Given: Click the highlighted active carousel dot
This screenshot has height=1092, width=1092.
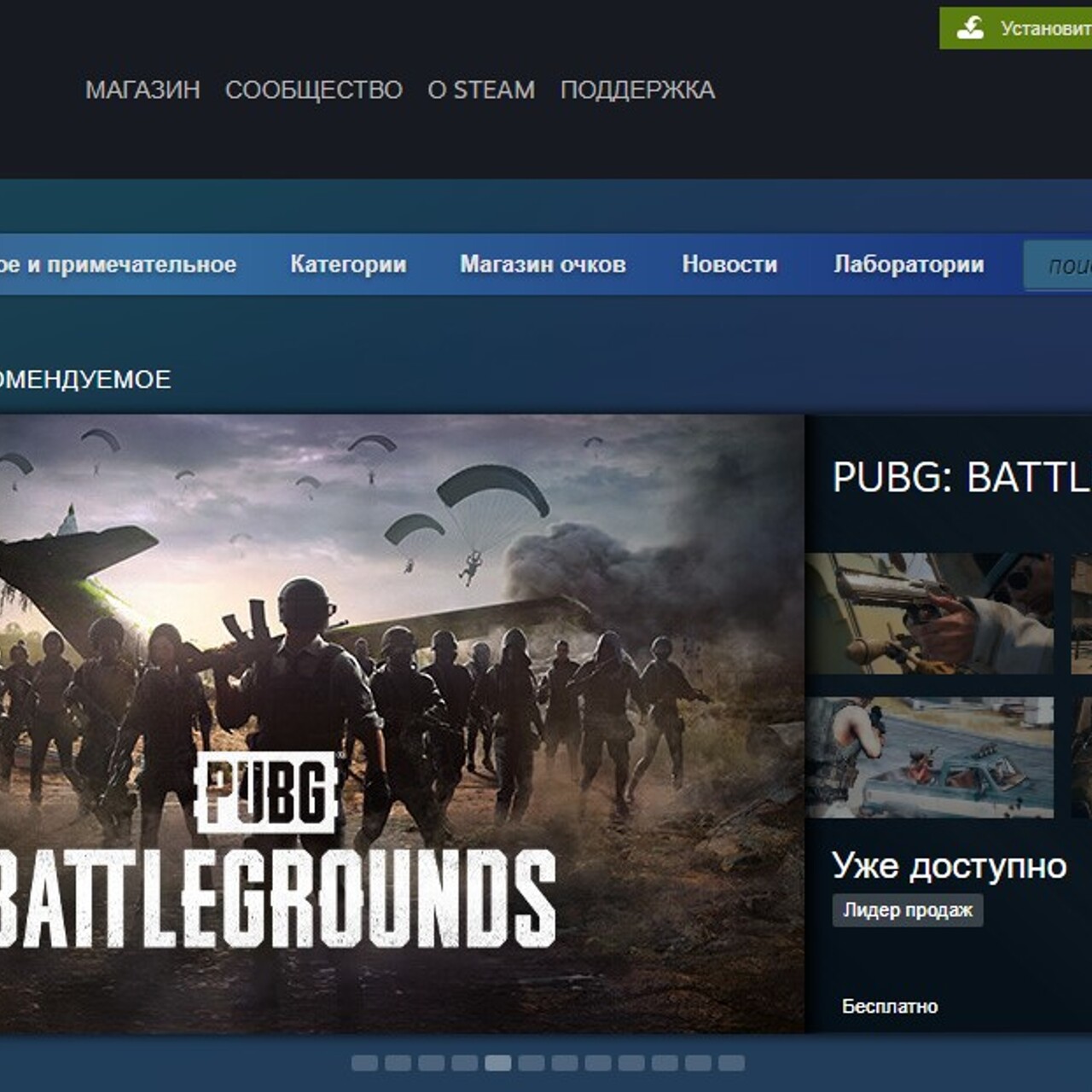Looking at the screenshot, I should pos(497,1063).
